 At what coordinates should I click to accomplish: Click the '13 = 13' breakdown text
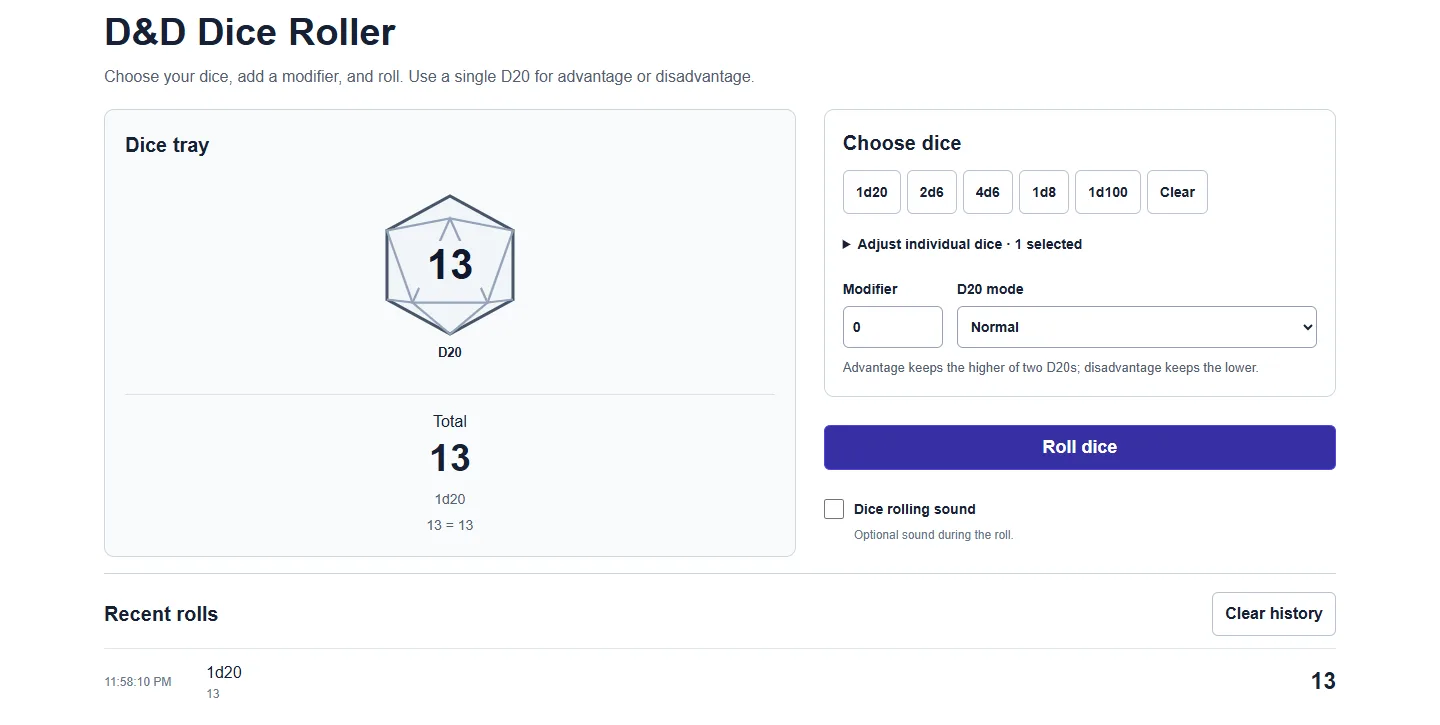point(450,525)
